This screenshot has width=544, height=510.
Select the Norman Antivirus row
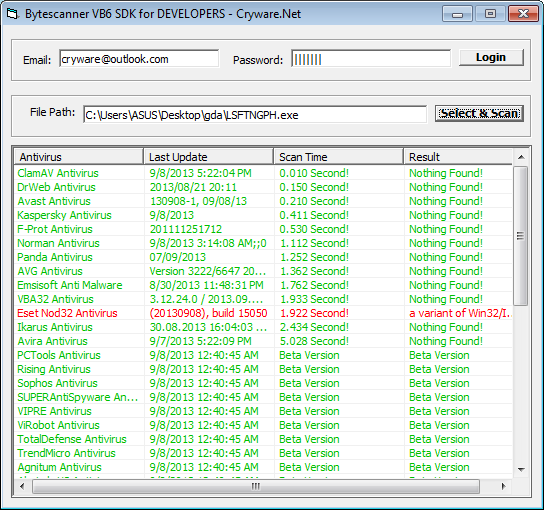click(263, 243)
